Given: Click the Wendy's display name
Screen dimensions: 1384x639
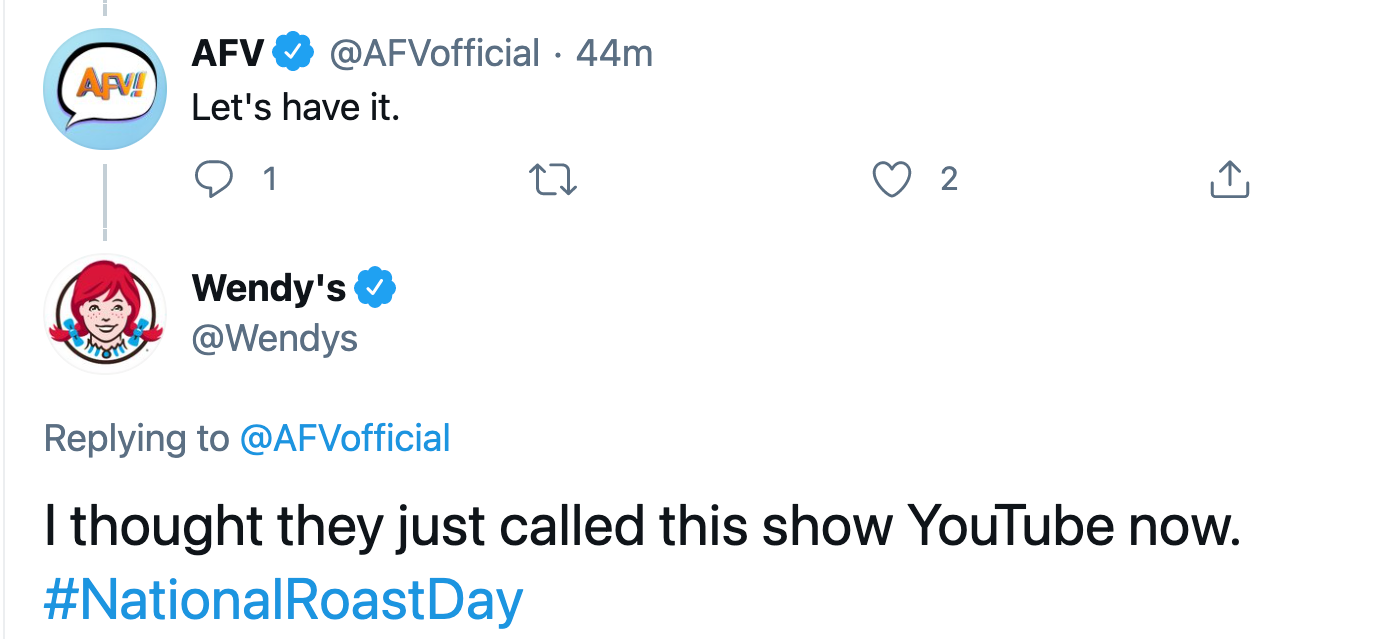Looking at the screenshot, I should coord(268,288).
